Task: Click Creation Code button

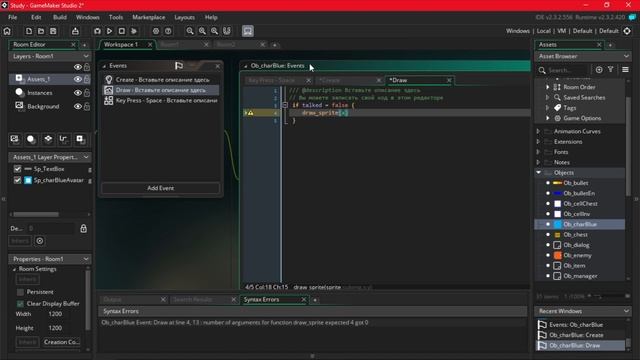Action: [x=62, y=342]
